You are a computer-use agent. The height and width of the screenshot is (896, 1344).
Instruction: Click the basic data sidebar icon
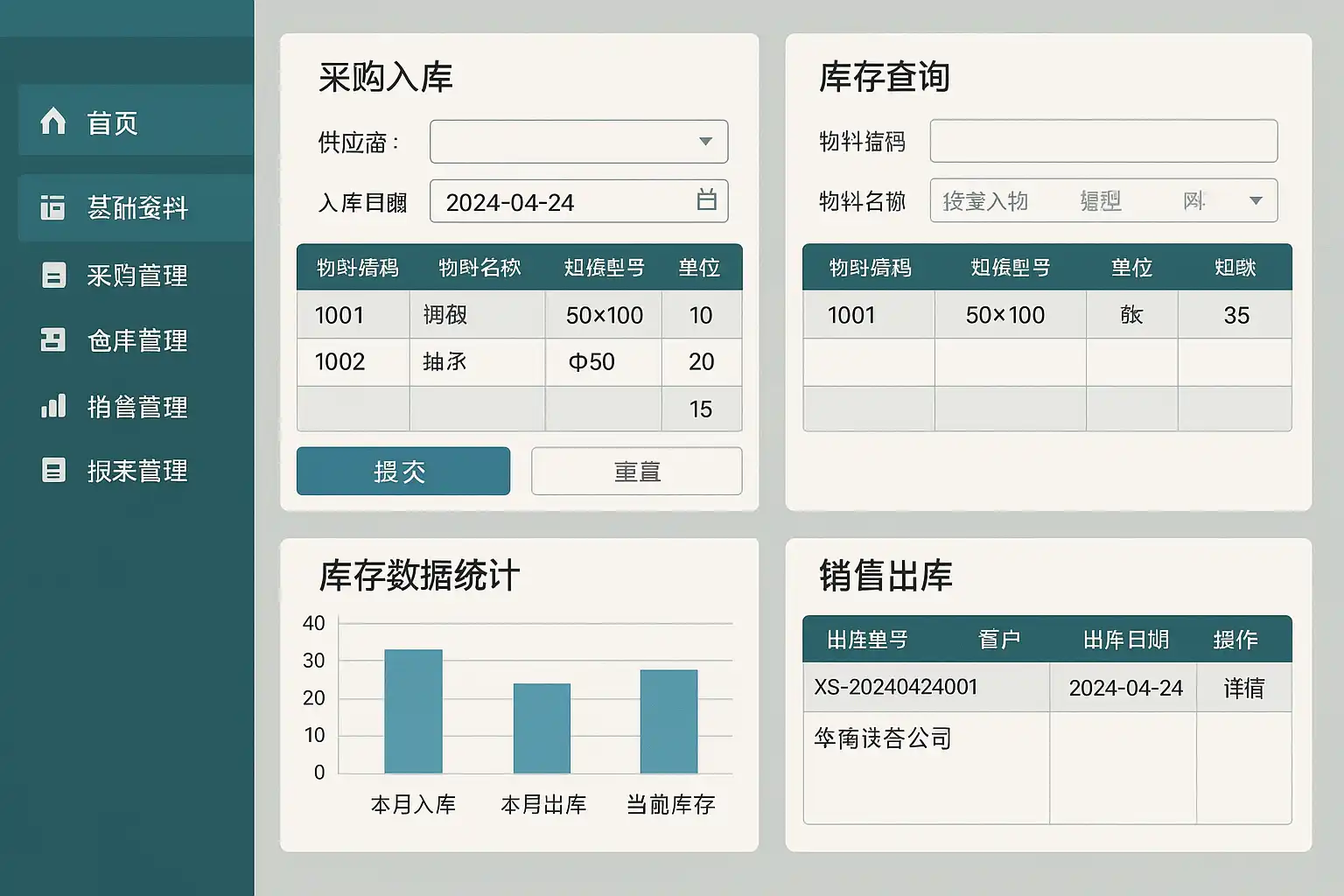(x=52, y=207)
